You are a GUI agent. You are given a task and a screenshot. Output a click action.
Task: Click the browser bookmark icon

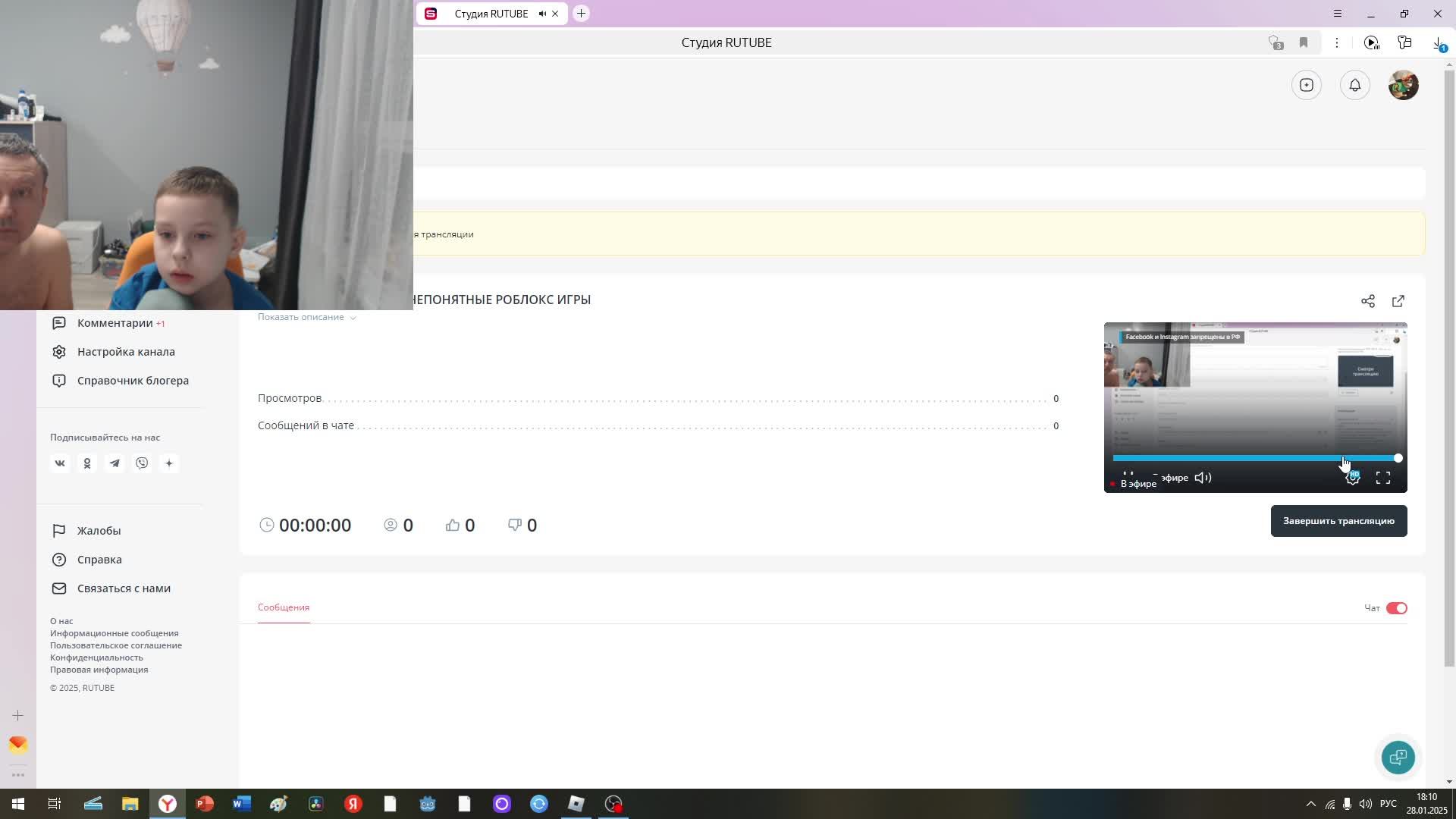tap(1304, 42)
